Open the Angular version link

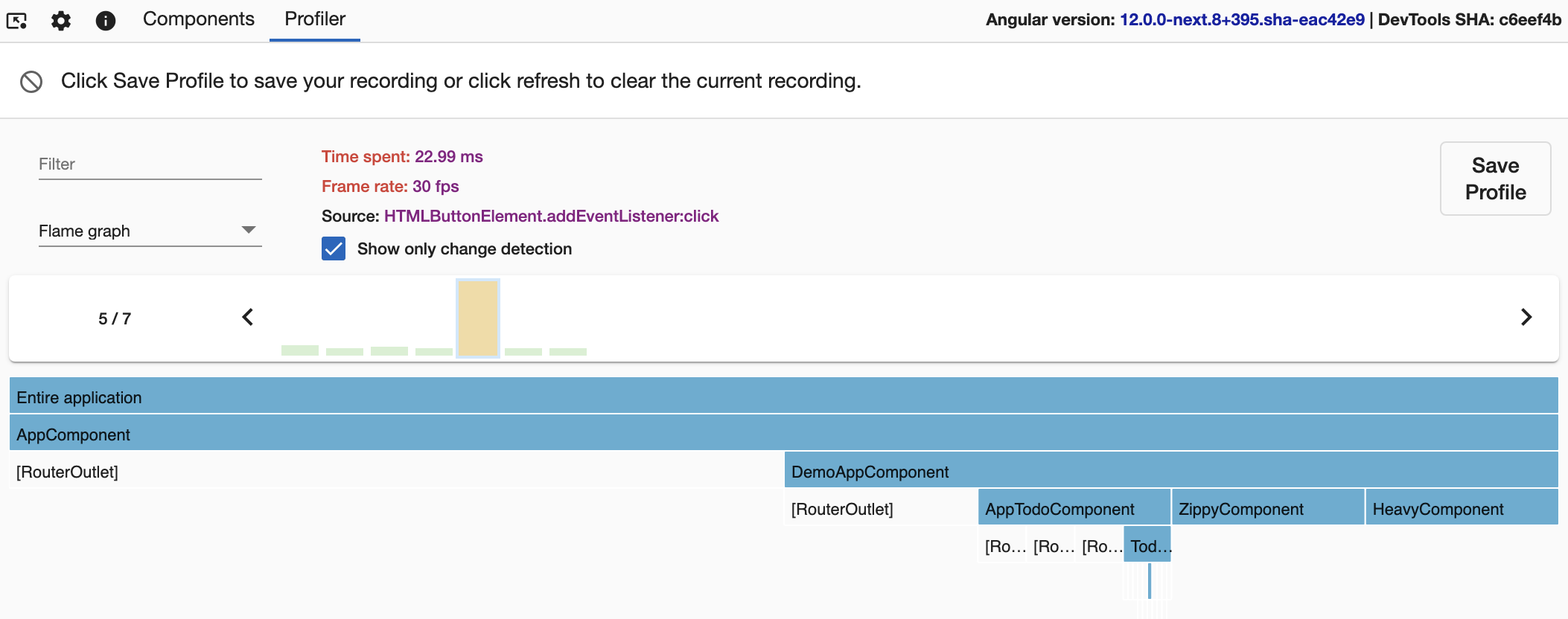[1242, 20]
